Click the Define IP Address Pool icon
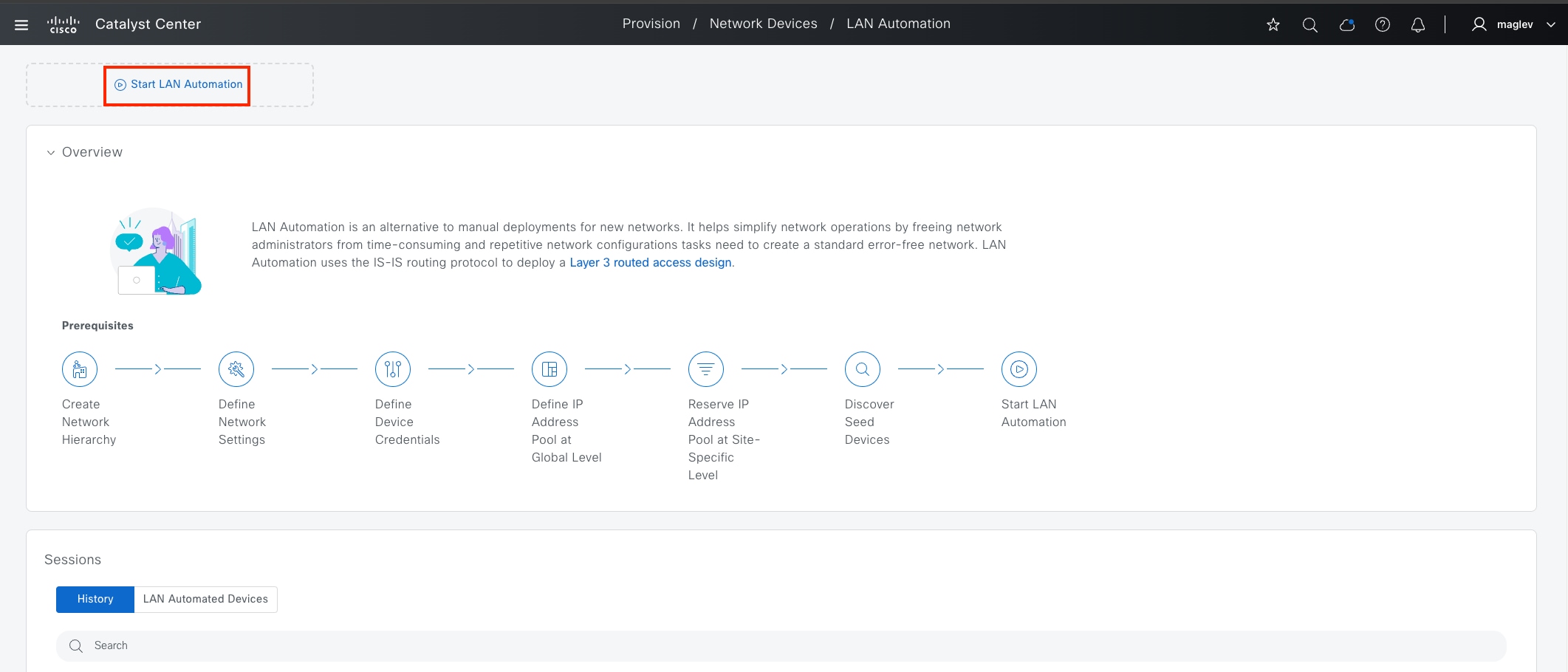Screen dimensions: 1568x672 (549, 369)
